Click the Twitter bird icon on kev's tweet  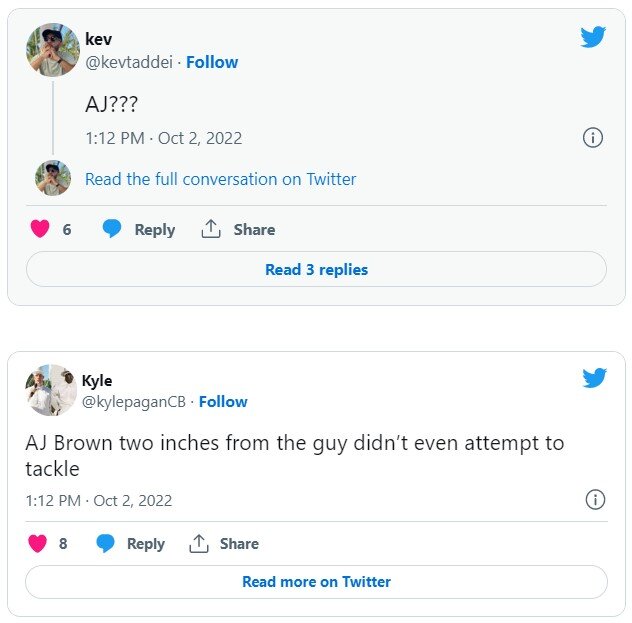[593, 37]
